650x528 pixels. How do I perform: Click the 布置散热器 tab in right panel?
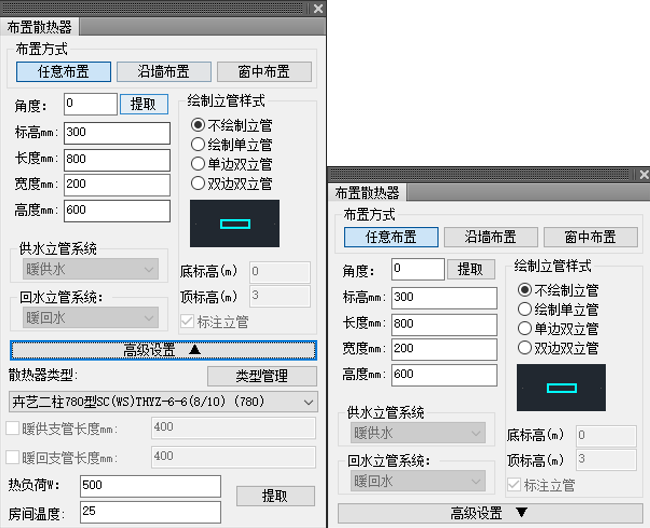pos(366,193)
